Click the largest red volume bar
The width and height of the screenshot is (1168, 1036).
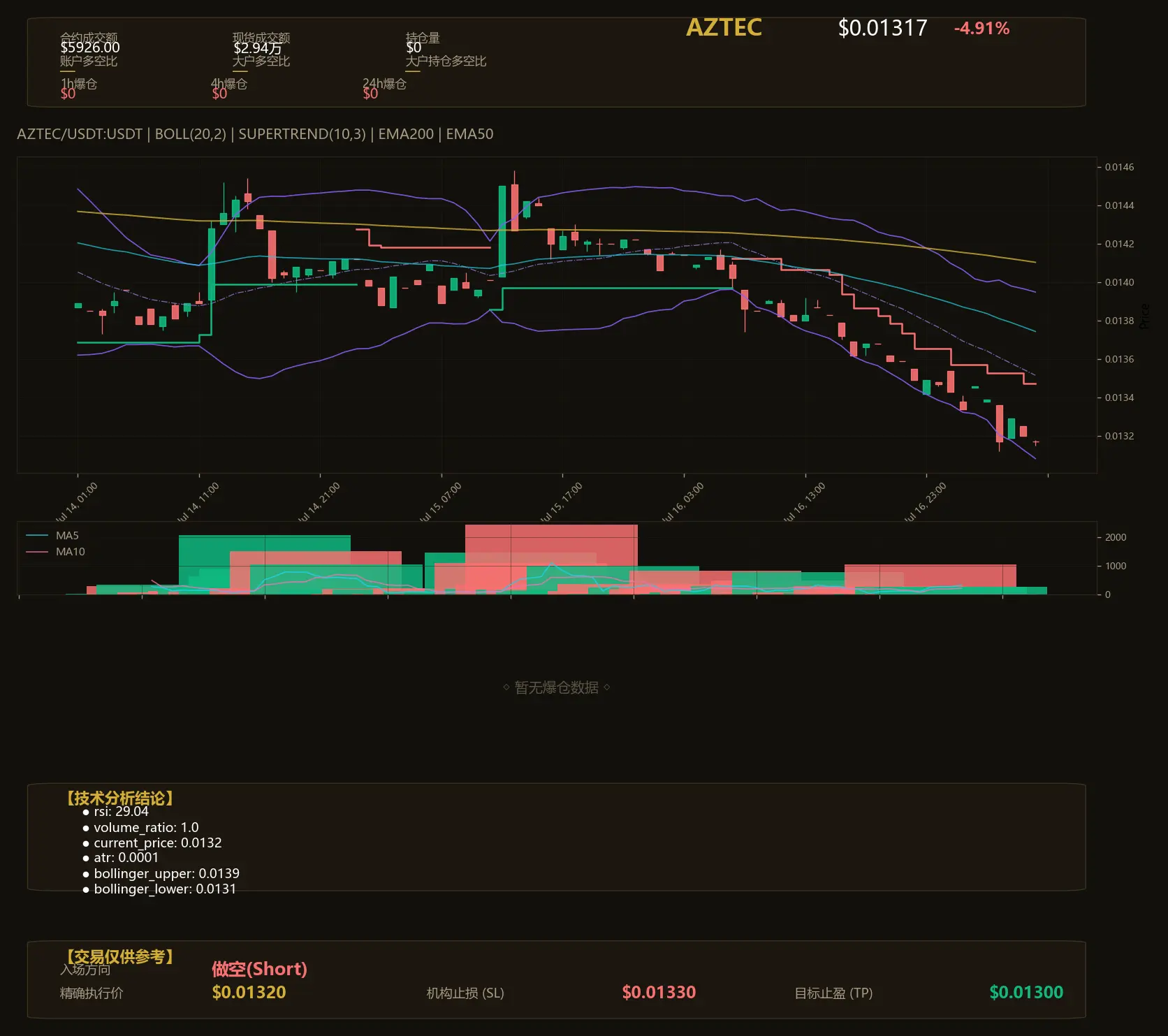click(551, 559)
